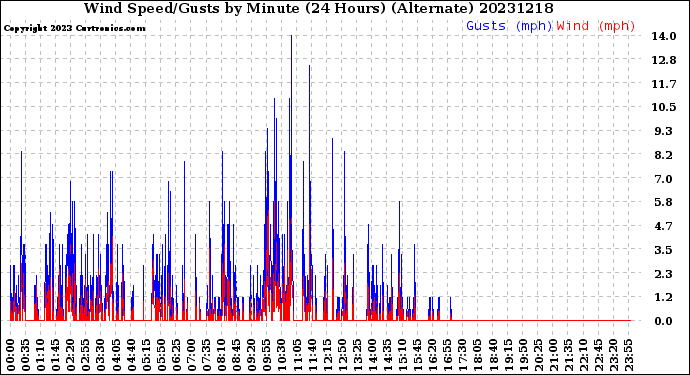Click the 12:15 time axis label

[327, 355]
